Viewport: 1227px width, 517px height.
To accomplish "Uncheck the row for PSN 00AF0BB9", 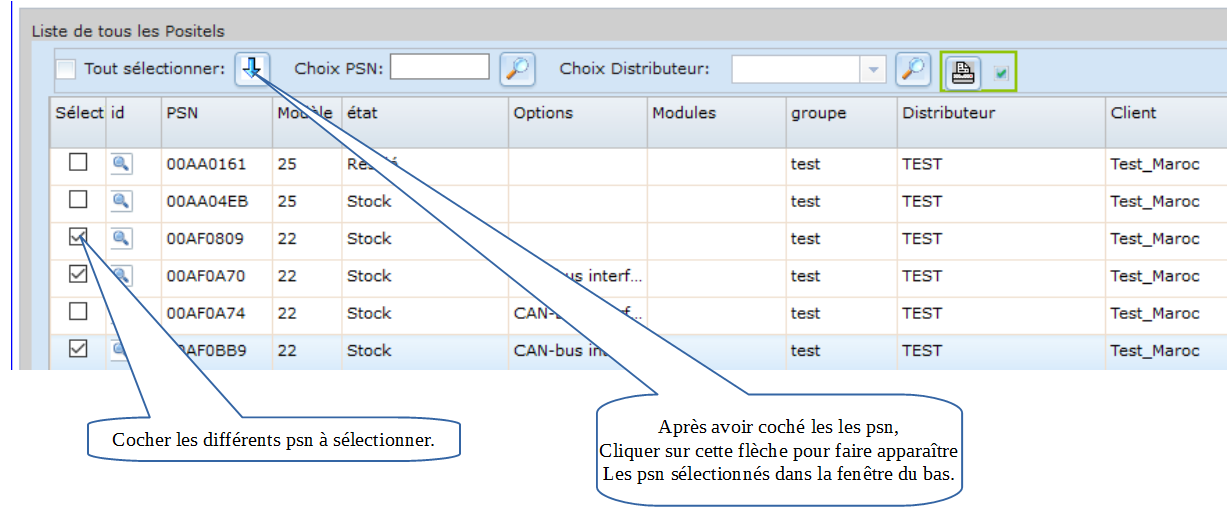I will 78,349.
